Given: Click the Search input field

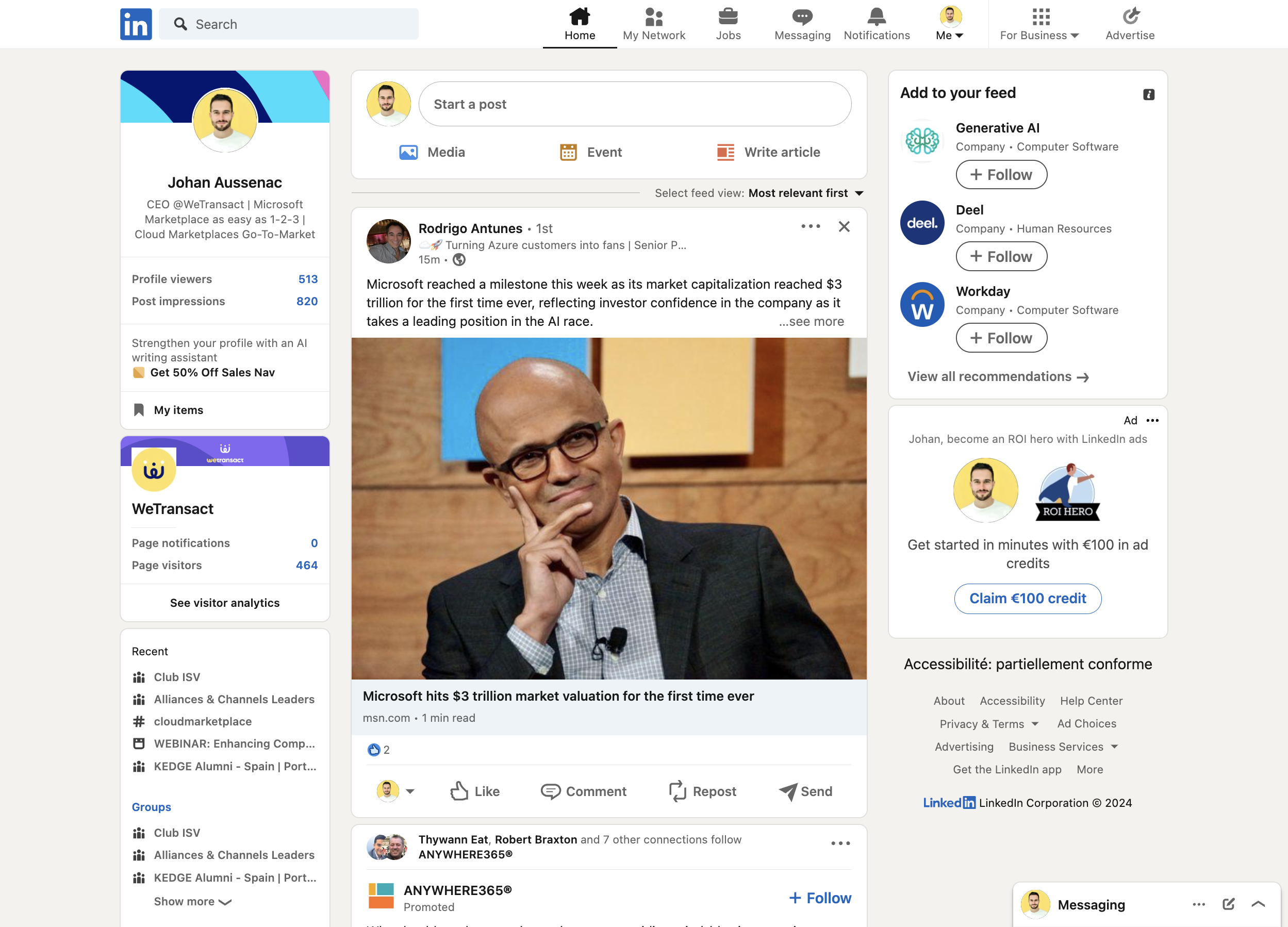Looking at the screenshot, I should 289,24.
